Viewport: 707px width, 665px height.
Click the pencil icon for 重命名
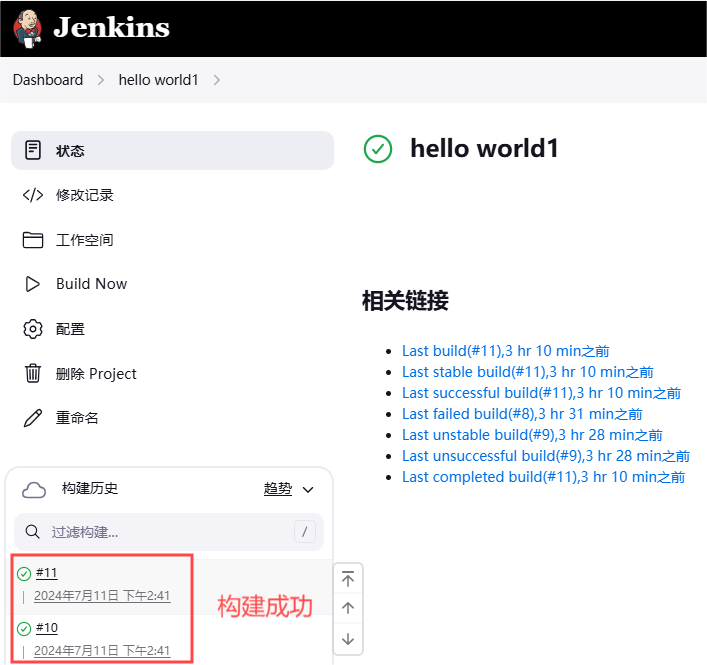(x=32, y=418)
